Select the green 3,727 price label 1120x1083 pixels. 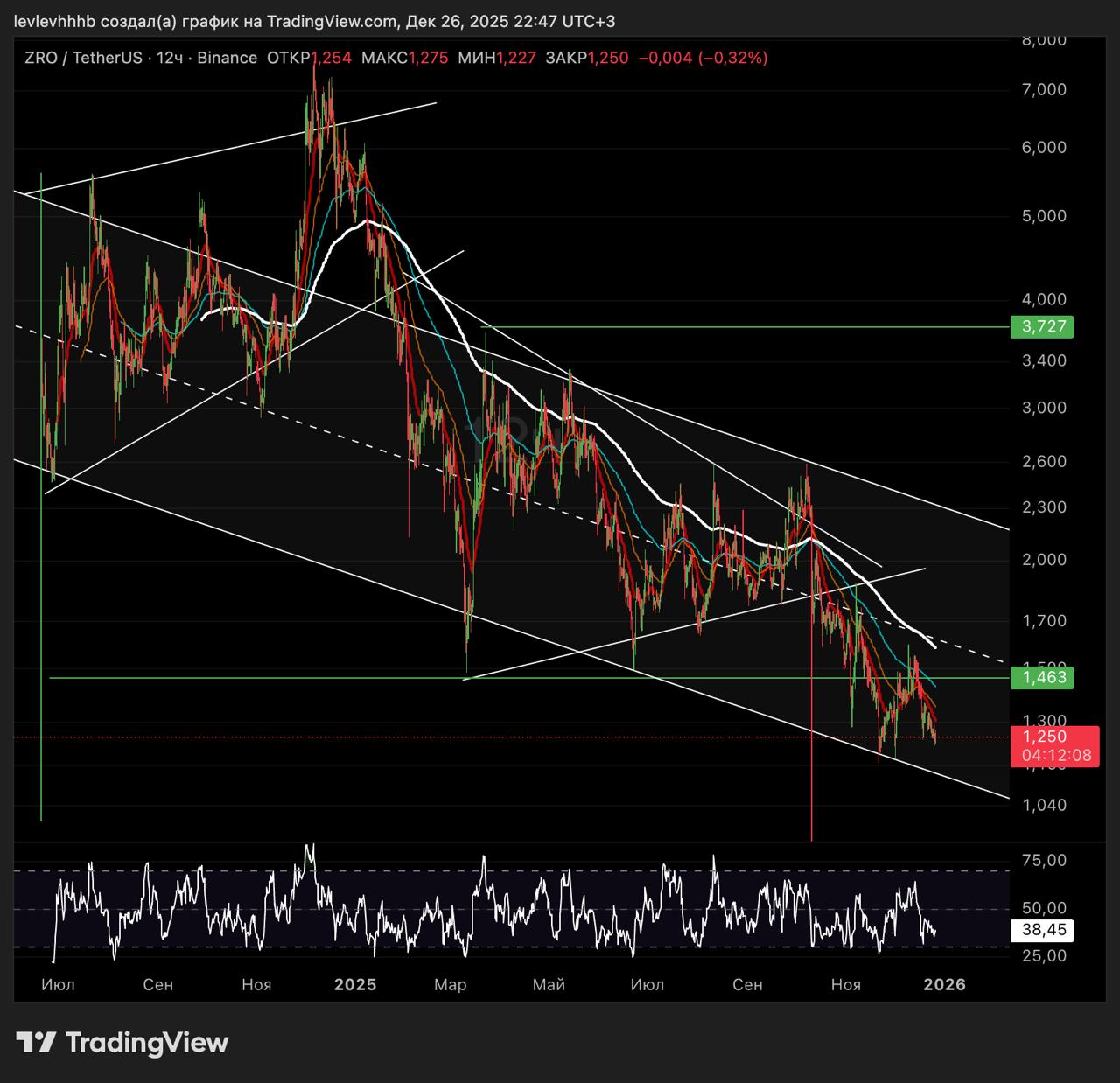[x=1041, y=327]
